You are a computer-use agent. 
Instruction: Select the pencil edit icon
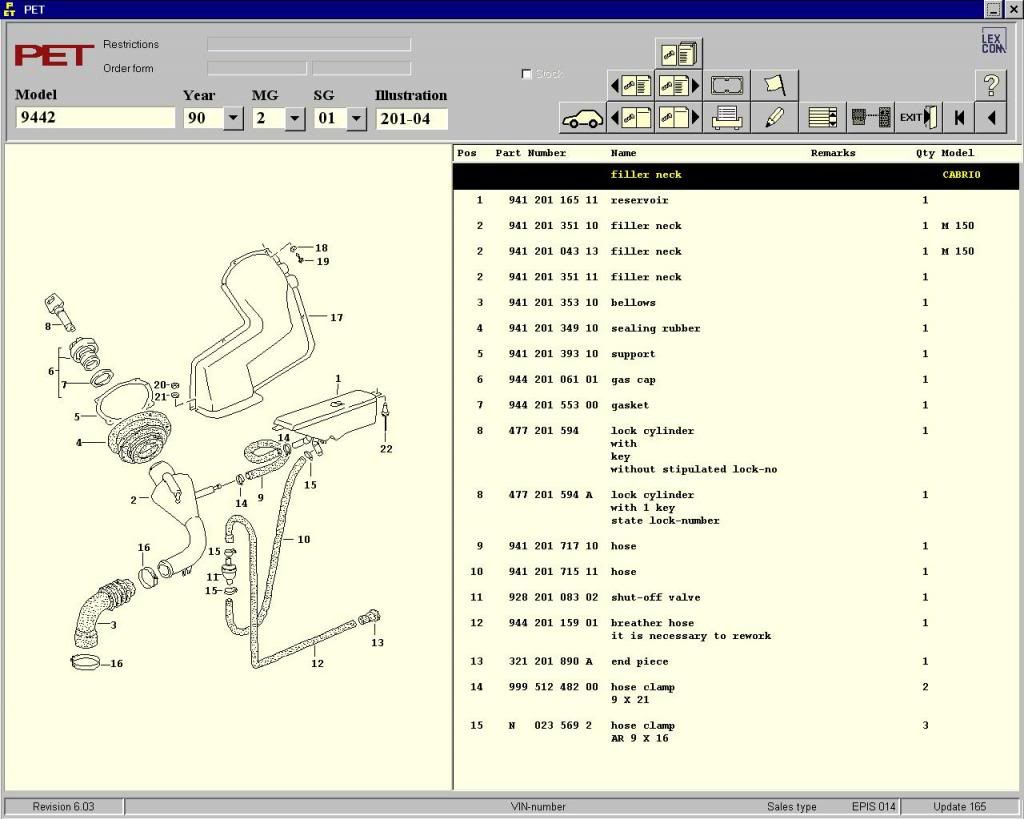[774, 118]
